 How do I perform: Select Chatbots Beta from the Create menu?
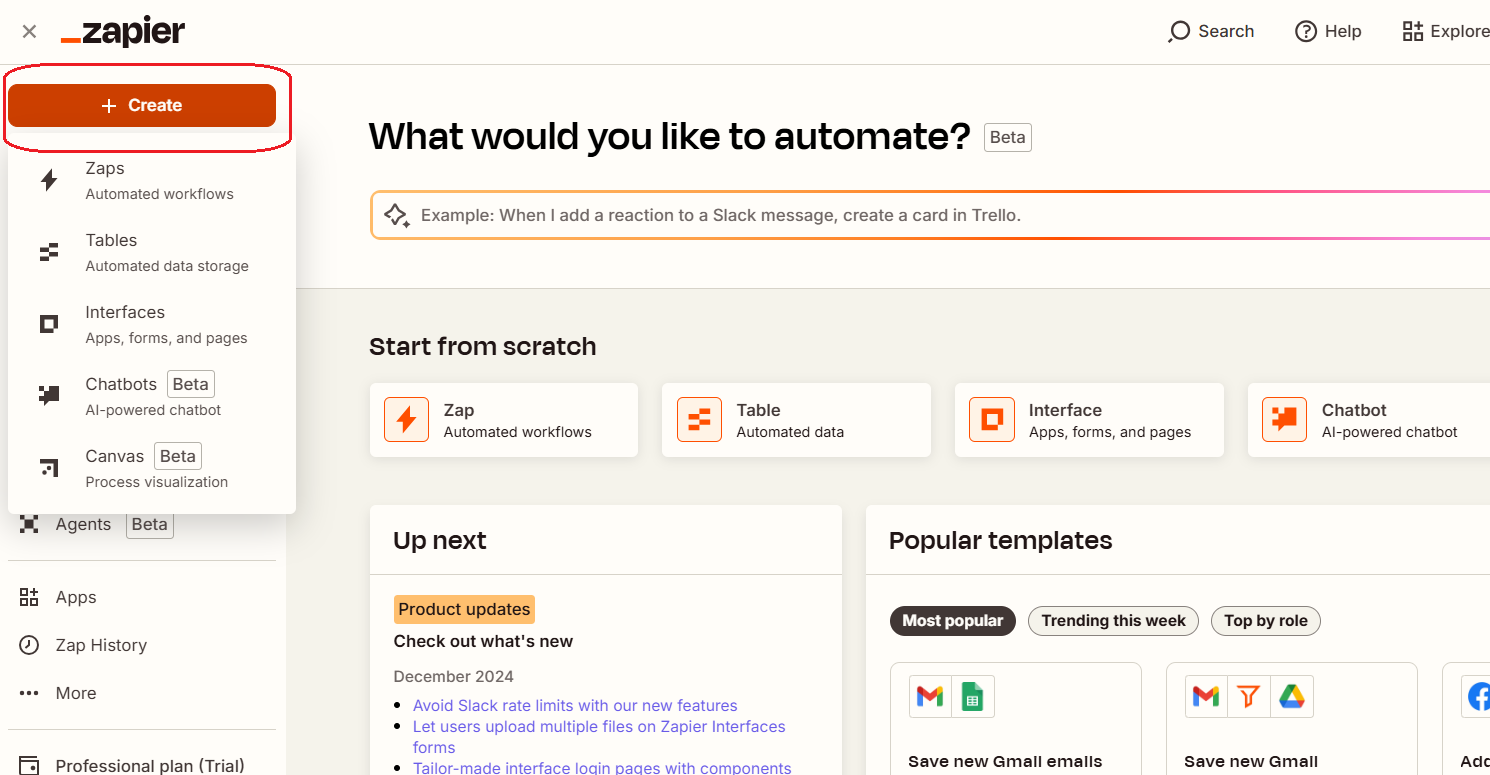[152, 396]
